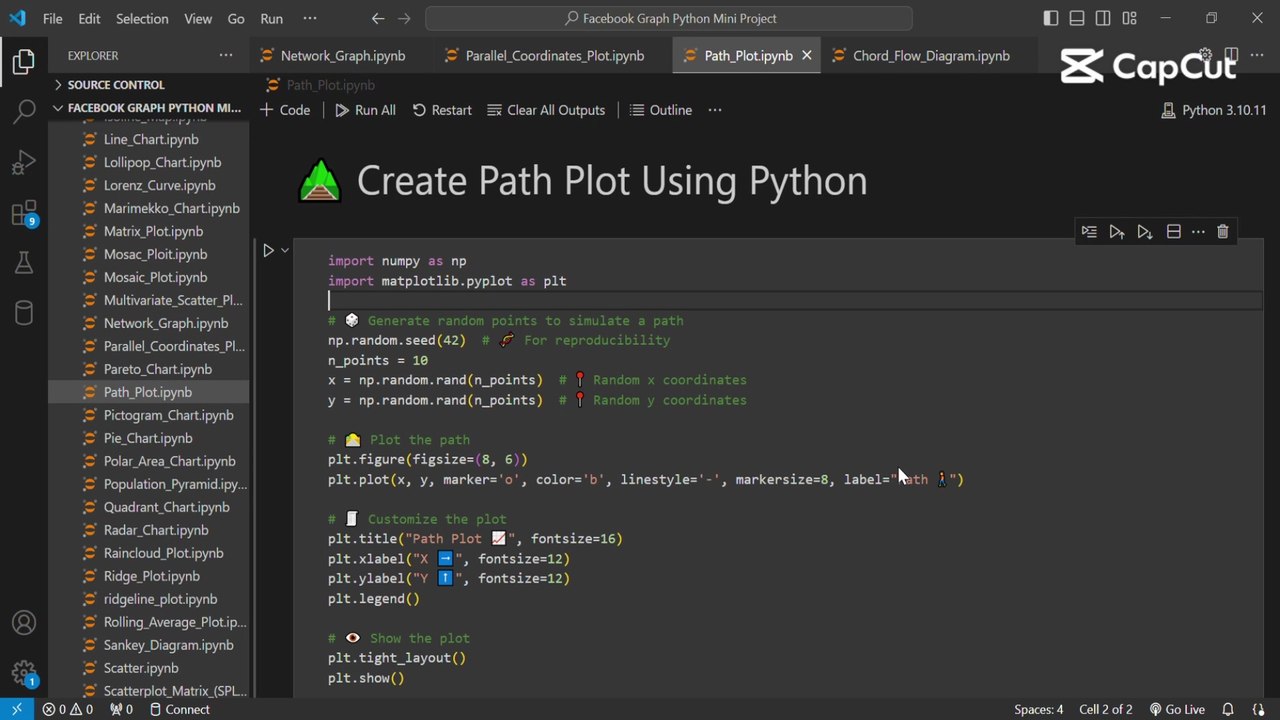Open the Extensions view with badge
The height and width of the screenshot is (720, 1280).
coord(24,213)
